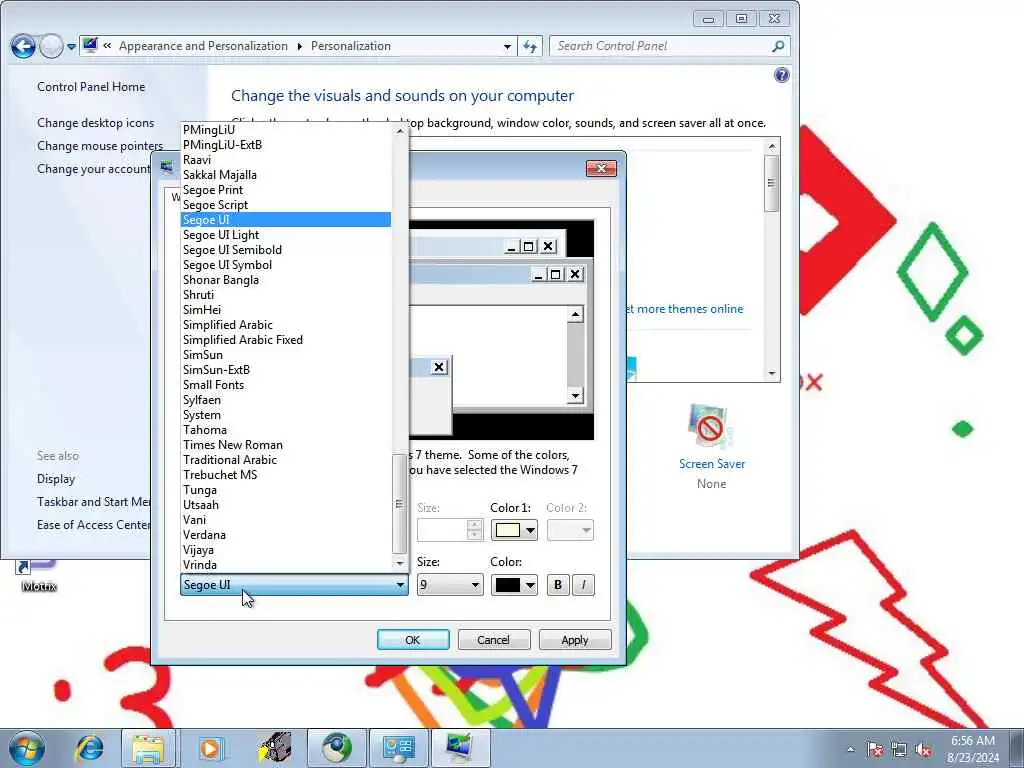Choose Segoe UI Semibold font
1024x768 pixels.
point(286,250)
